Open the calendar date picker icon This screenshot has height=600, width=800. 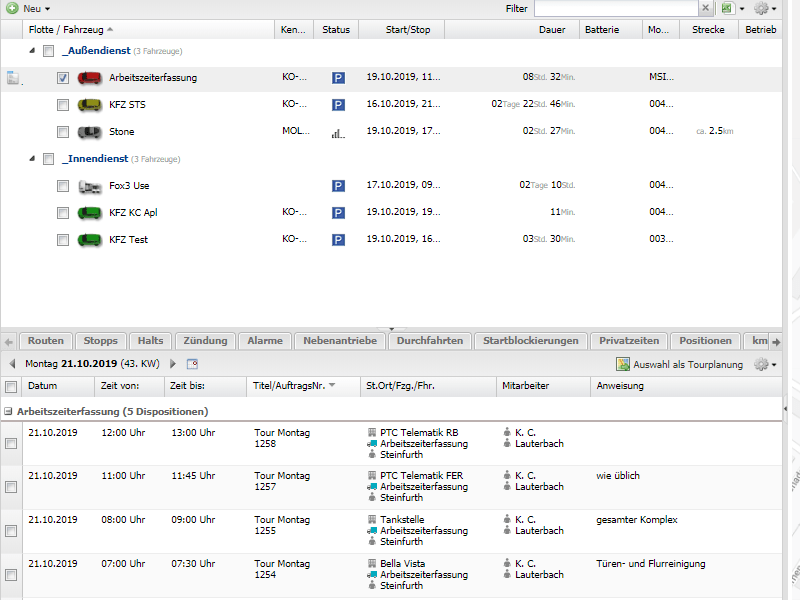[x=193, y=364]
